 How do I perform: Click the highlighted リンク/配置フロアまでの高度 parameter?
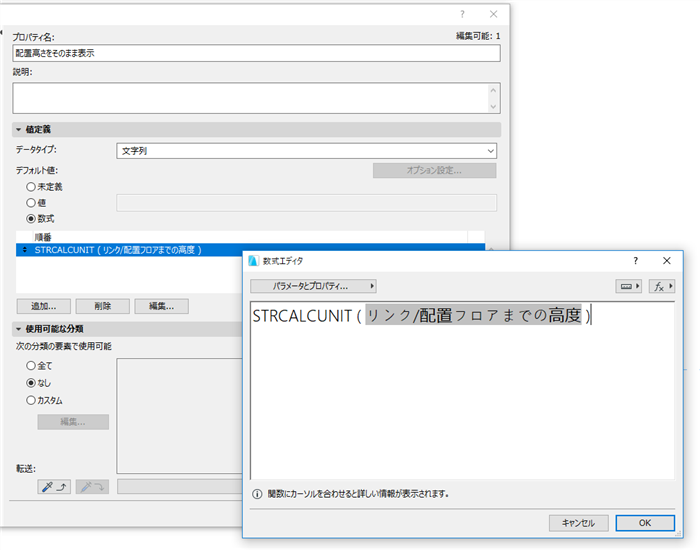point(474,315)
